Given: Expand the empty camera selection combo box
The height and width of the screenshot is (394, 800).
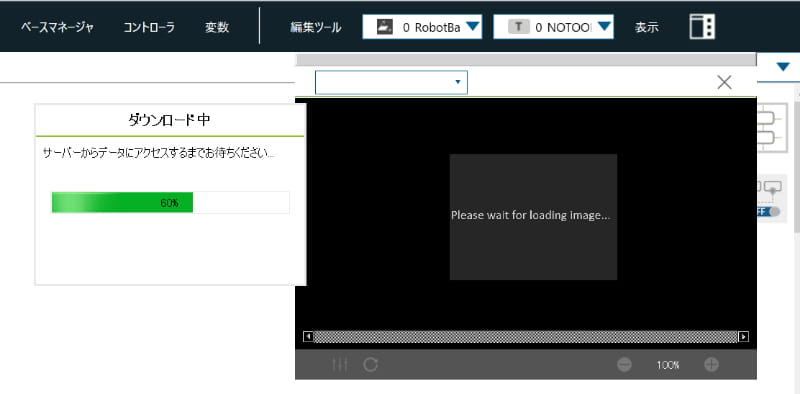Looking at the screenshot, I should coord(391,82).
